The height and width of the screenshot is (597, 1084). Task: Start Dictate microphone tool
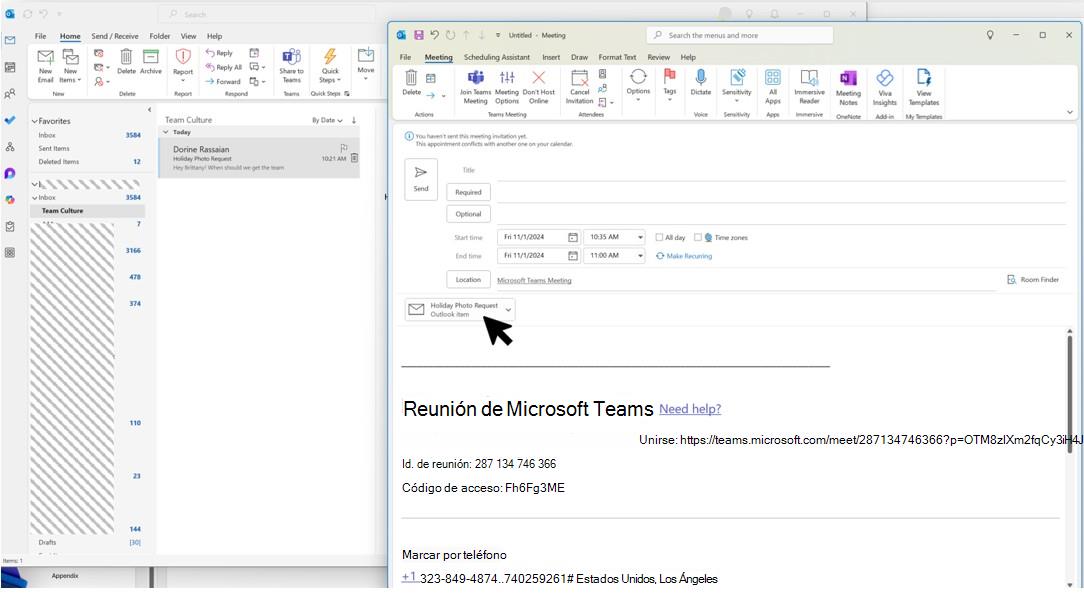pyautogui.click(x=700, y=82)
